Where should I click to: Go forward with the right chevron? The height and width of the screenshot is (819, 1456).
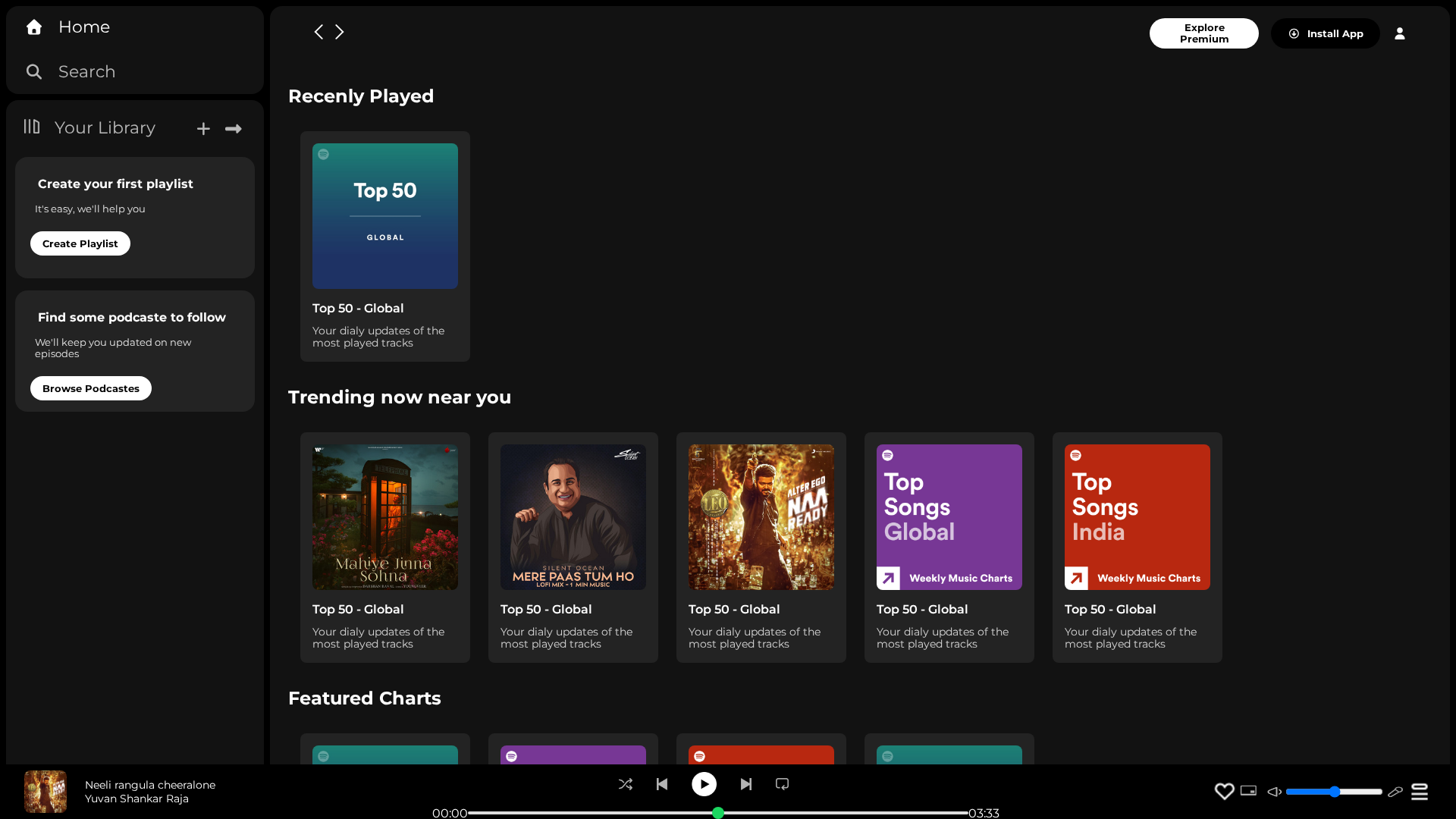340,32
